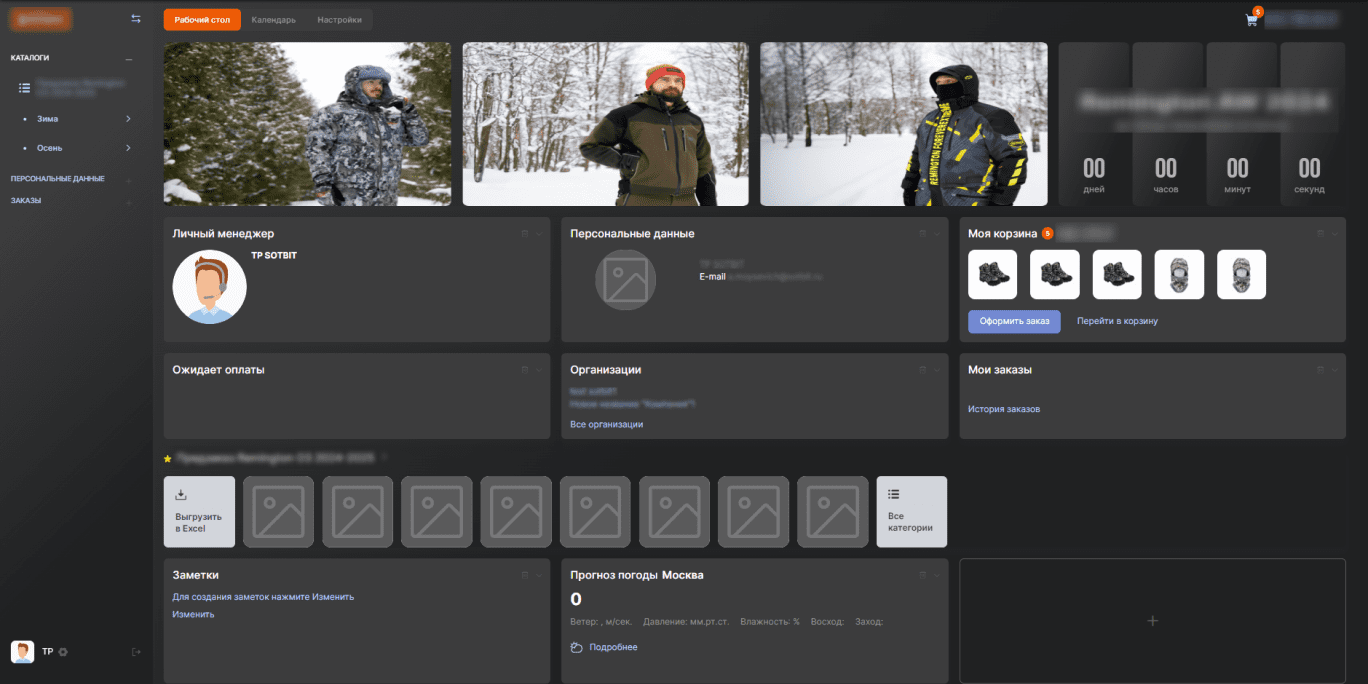Click the star icon beside catalog title

[x=168, y=458]
